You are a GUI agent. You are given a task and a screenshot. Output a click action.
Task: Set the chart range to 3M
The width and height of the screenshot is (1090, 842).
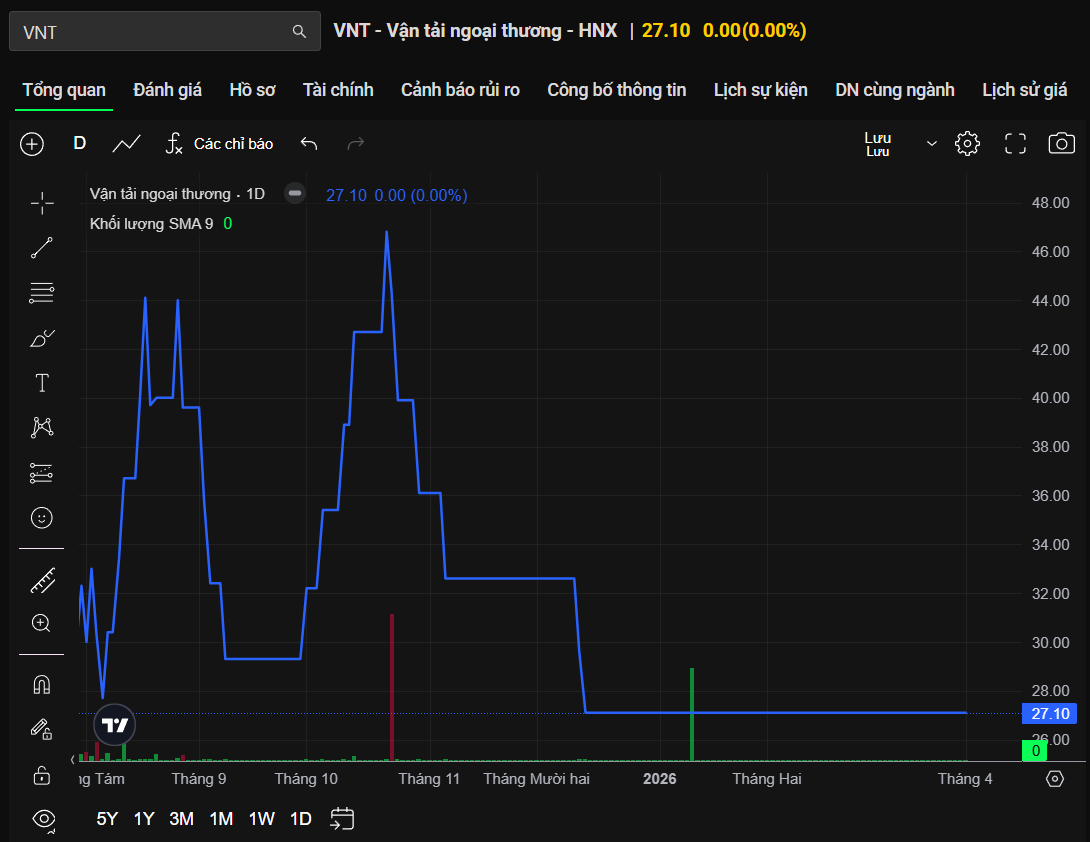181,819
